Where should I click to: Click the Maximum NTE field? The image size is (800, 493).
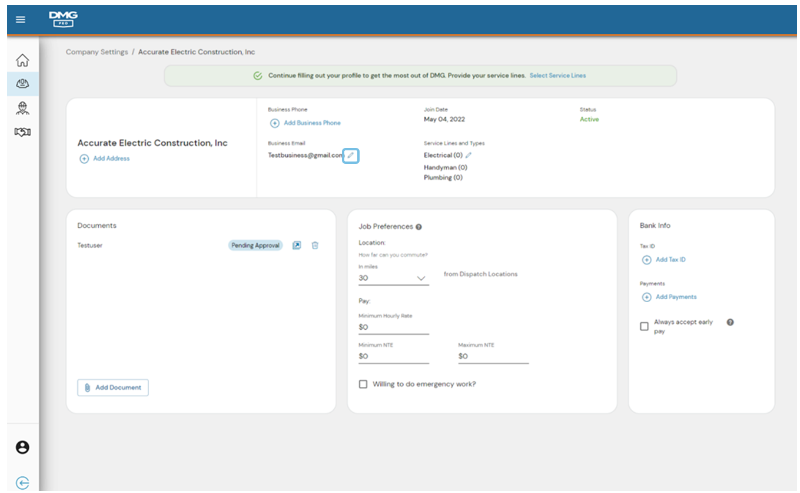(x=493, y=356)
